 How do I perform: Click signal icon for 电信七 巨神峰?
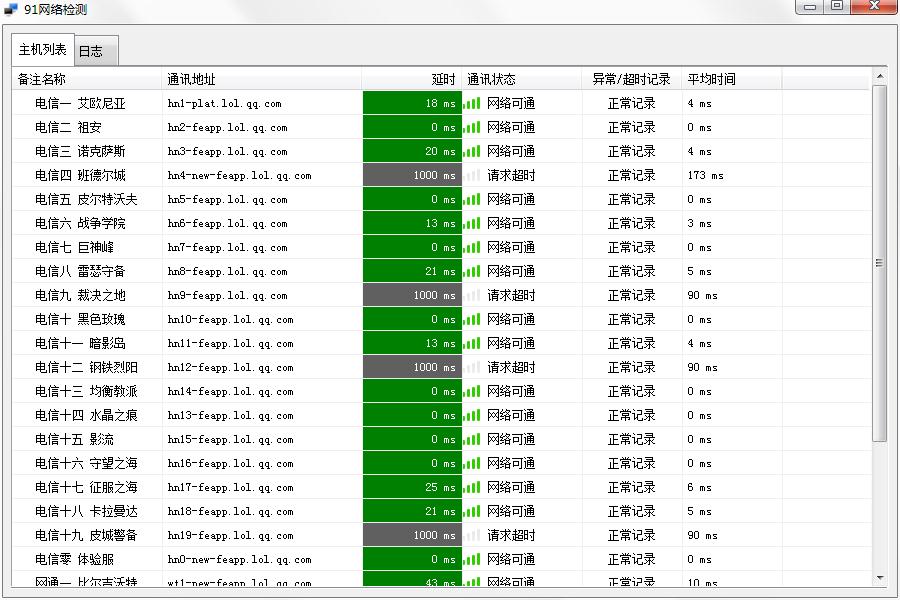(x=473, y=247)
